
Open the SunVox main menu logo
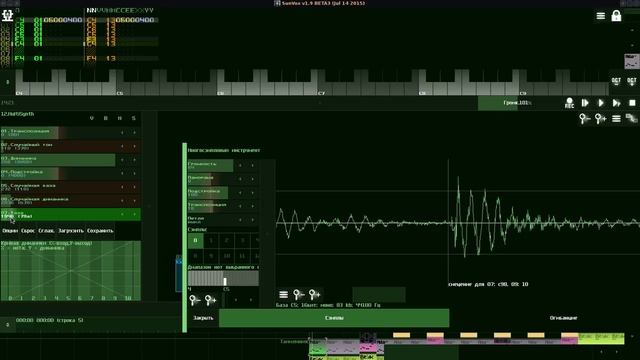(x=8, y=16)
